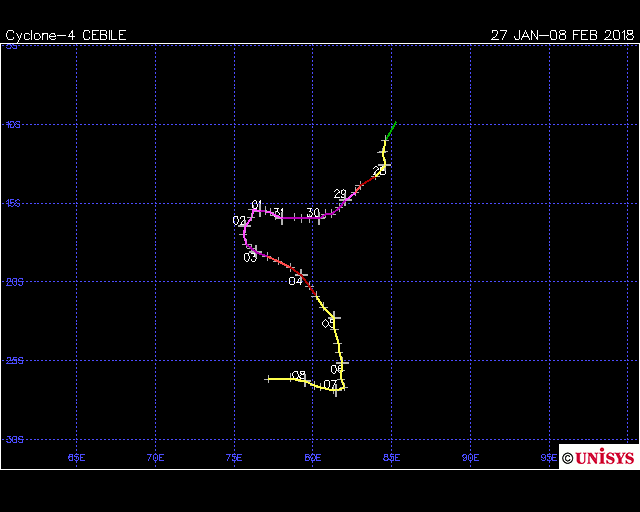The width and height of the screenshot is (640, 512).
Task: Select the track marker labeled 28
Action: [x=380, y=171]
